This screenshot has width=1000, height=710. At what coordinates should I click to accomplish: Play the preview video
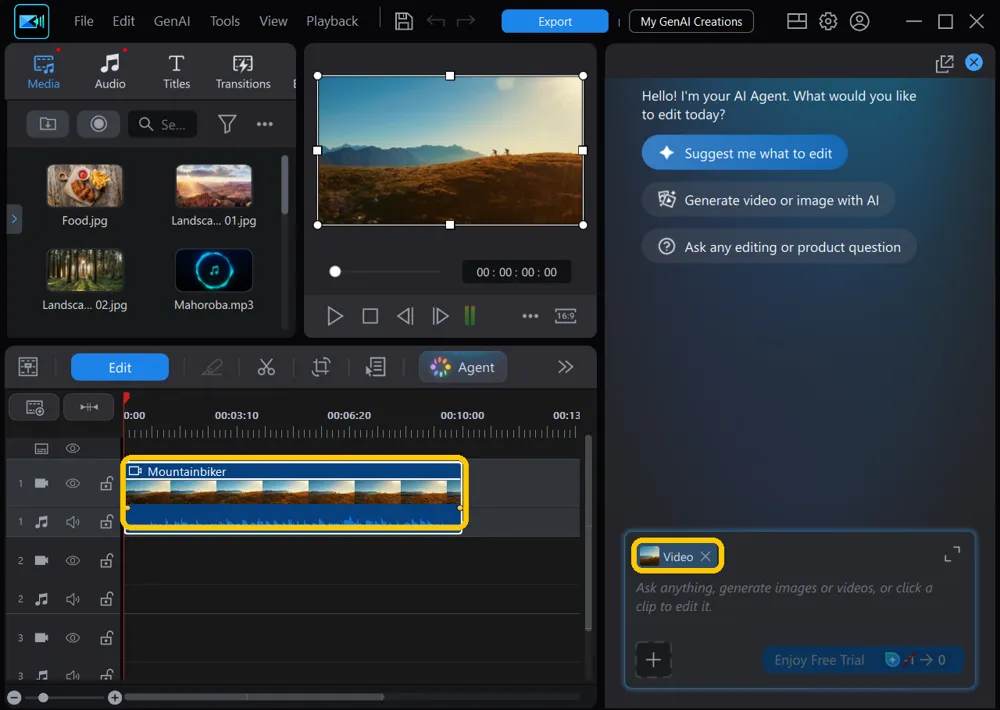pos(335,316)
